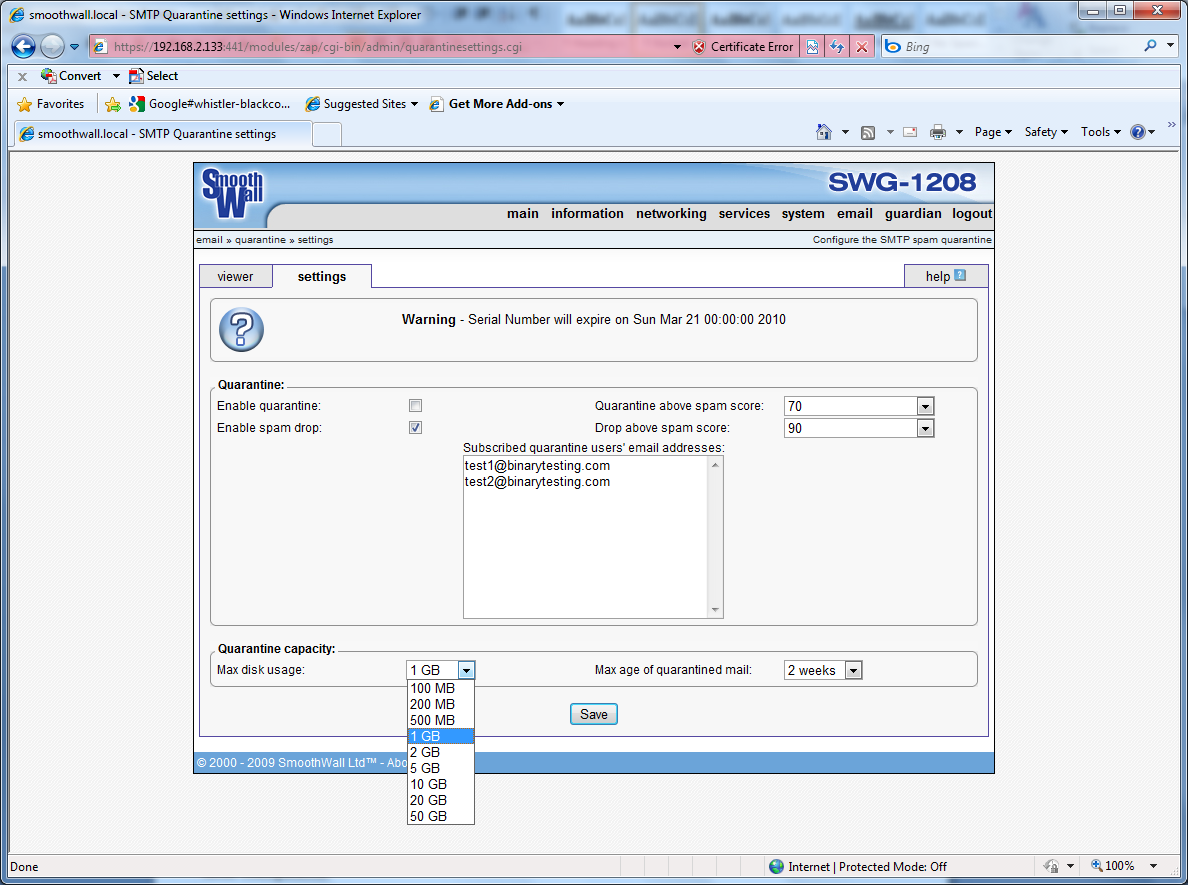Choose 2 GB disk usage option
Screen dimensions: 1188x885
tap(440, 752)
